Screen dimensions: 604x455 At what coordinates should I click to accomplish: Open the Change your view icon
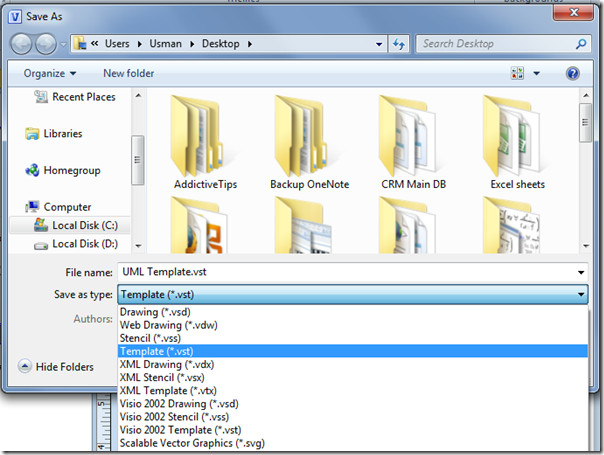pyautogui.click(x=517, y=73)
